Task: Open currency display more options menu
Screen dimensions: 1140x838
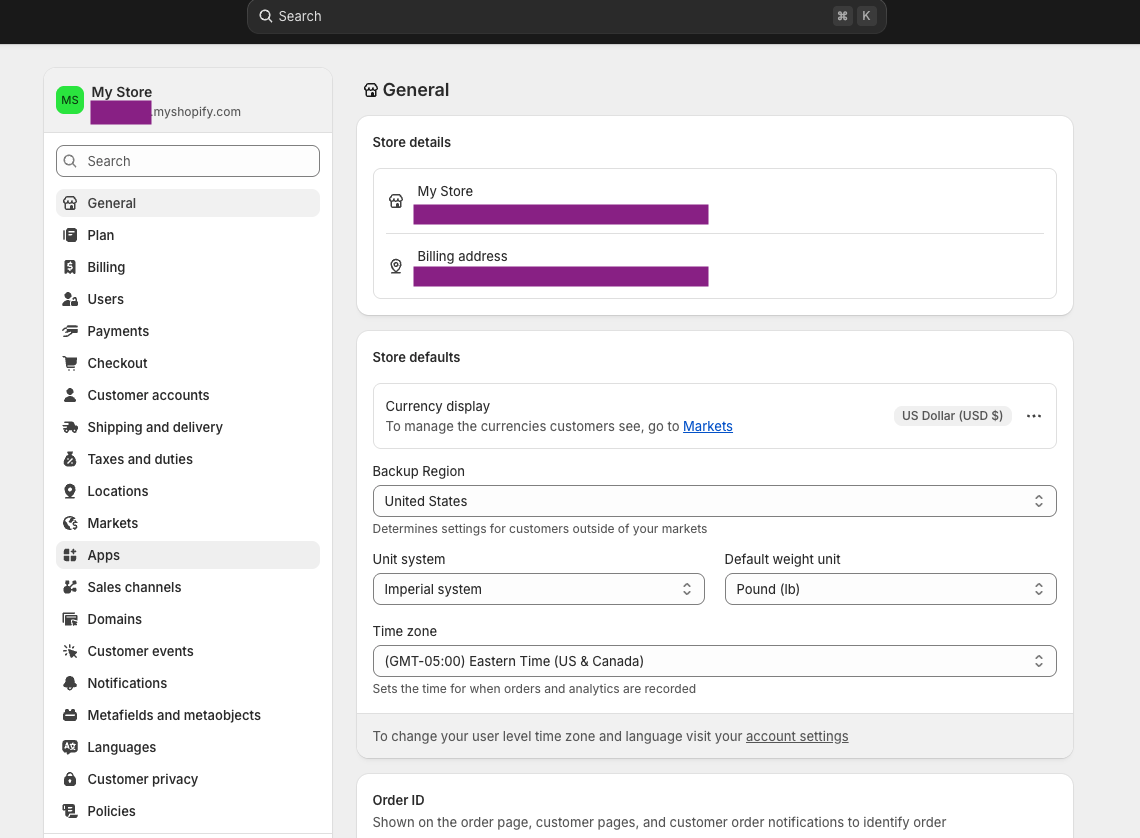Action: click(1034, 416)
